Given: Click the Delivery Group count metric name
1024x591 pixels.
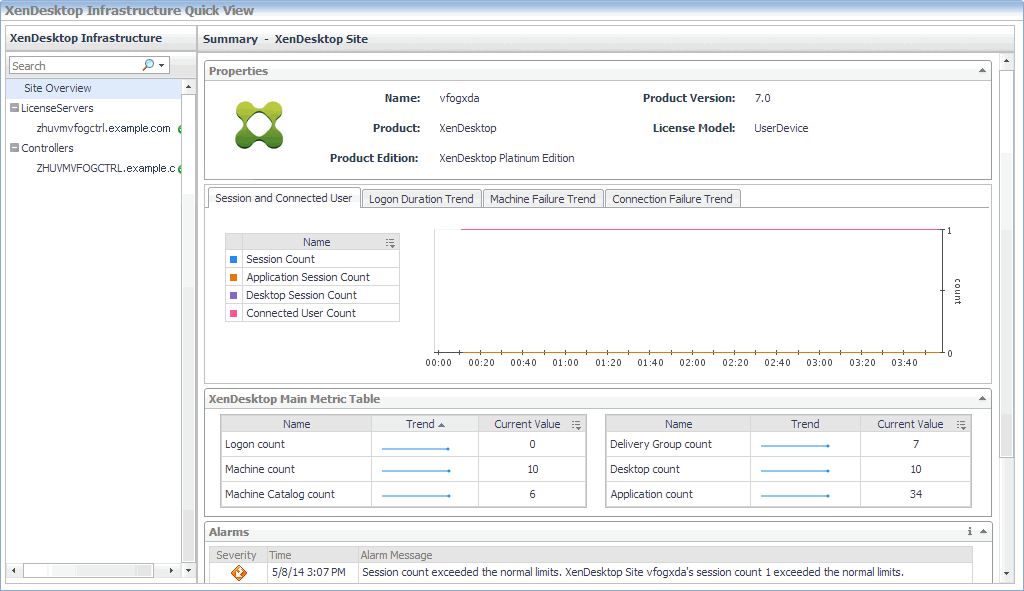Looking at the screenshot, I should pyautogui.click(x=661, y=444).
